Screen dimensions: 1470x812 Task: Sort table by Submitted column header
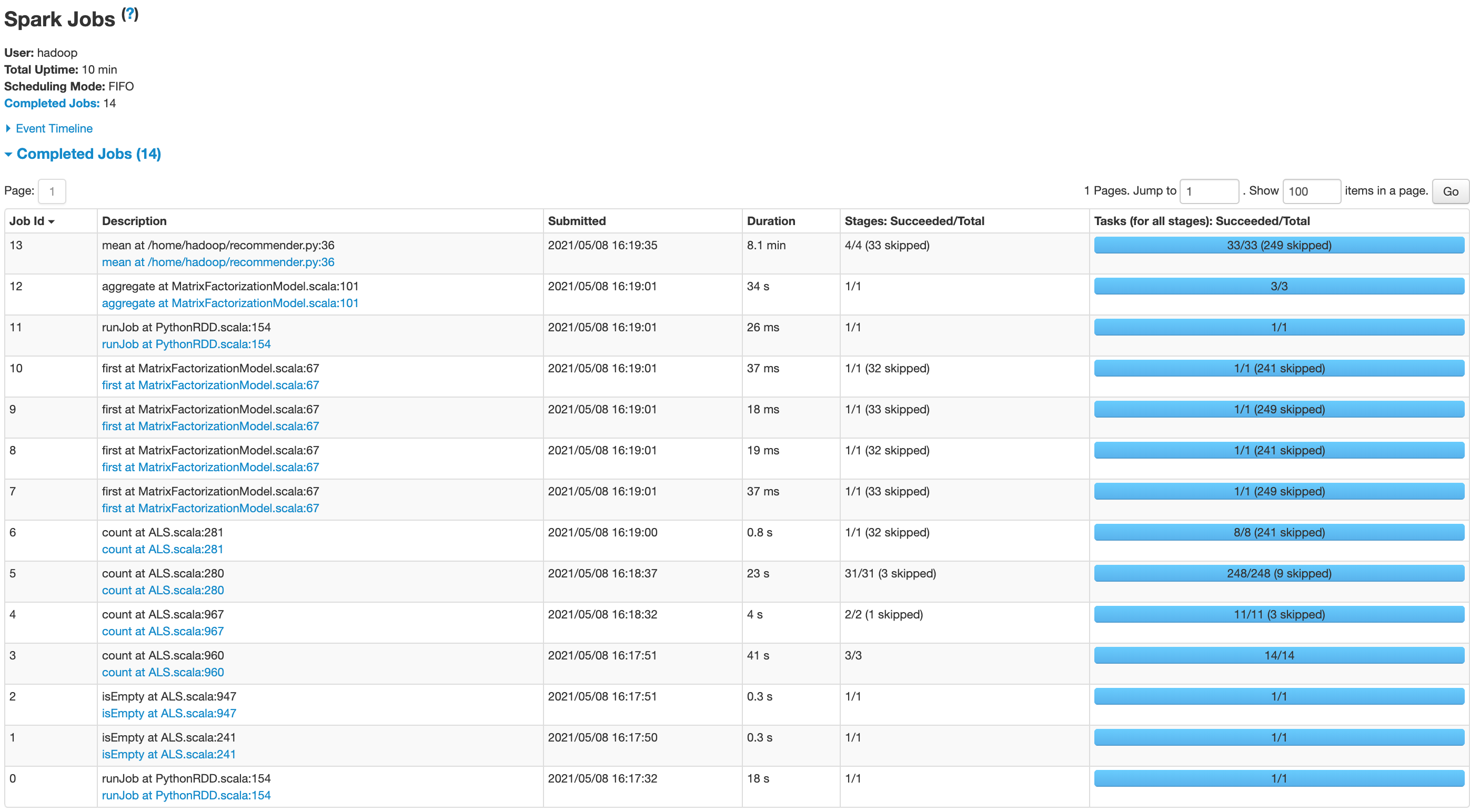(576, 221)
